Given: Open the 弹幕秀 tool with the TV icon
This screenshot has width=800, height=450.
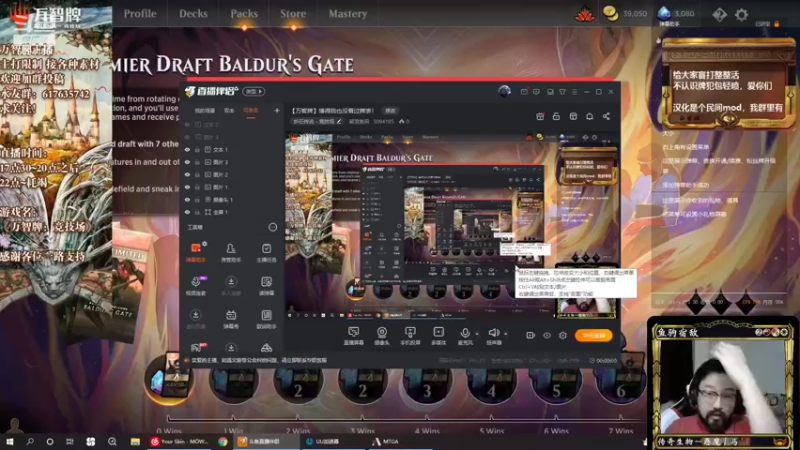Looking at the screenshot, I should pos(231,319).
